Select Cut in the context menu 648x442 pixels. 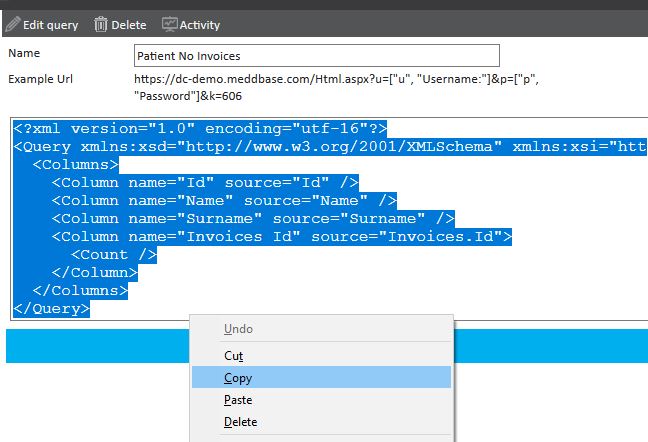(x=233, y=355)
